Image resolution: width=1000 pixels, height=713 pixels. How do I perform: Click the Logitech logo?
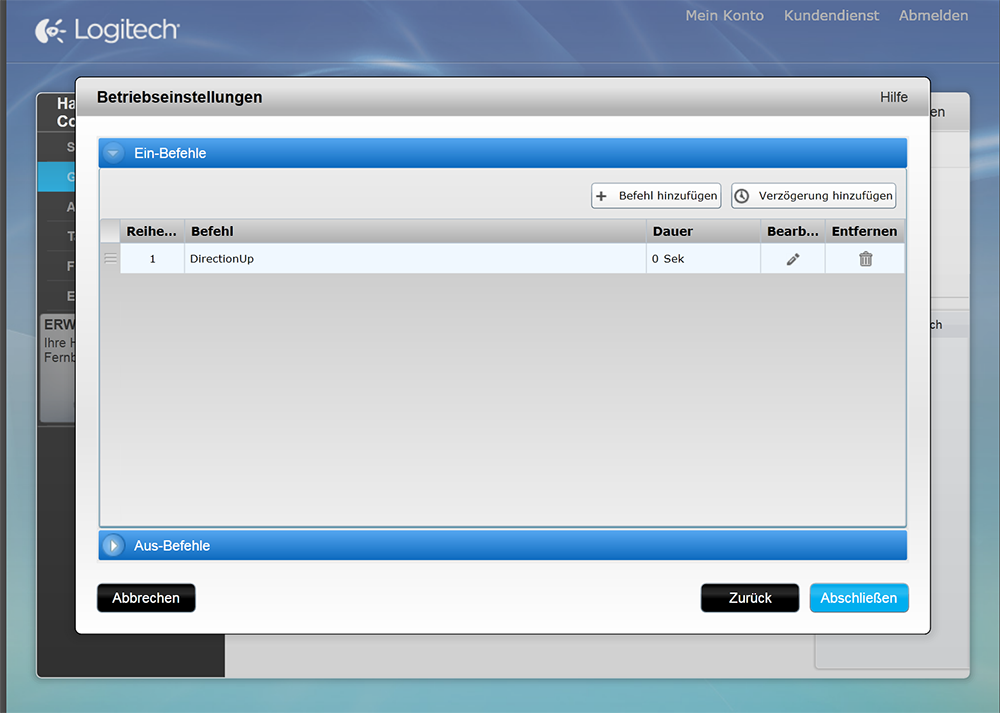click(x=107, y=31)
